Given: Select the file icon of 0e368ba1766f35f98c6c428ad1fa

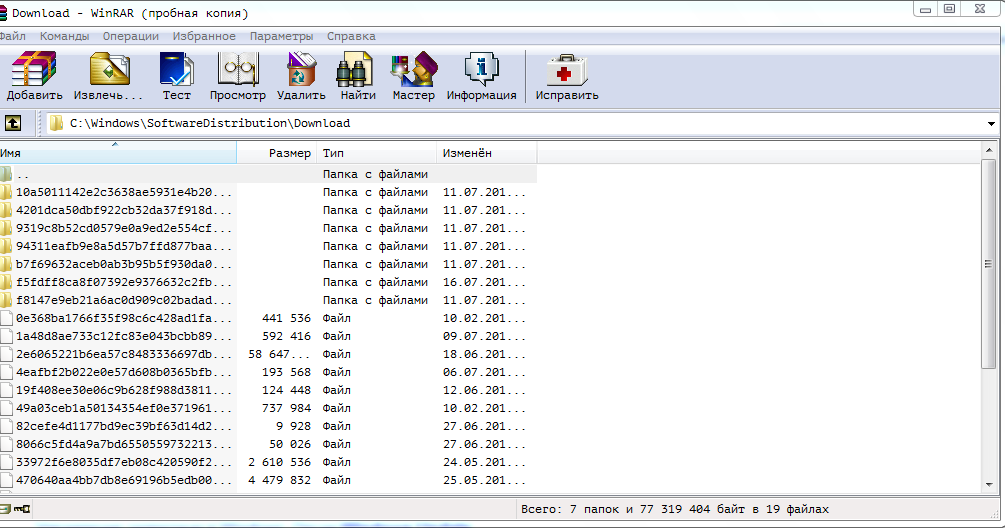Looking at the screenshot, I should (6, 318).
